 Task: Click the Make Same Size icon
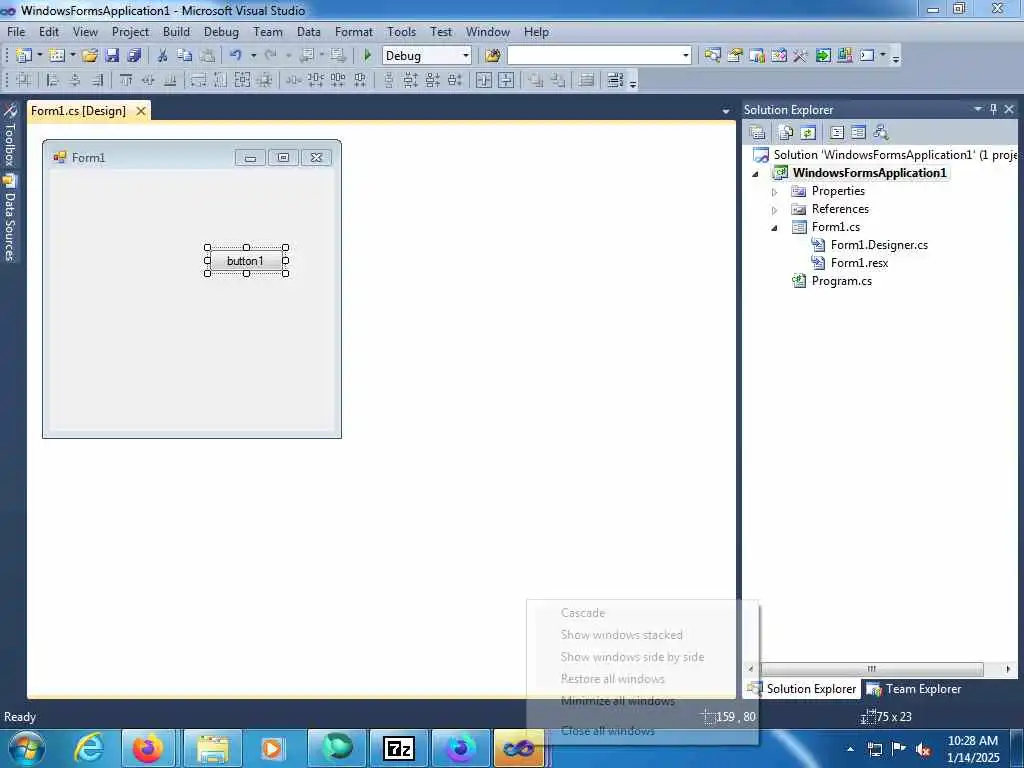coord(242,80)
